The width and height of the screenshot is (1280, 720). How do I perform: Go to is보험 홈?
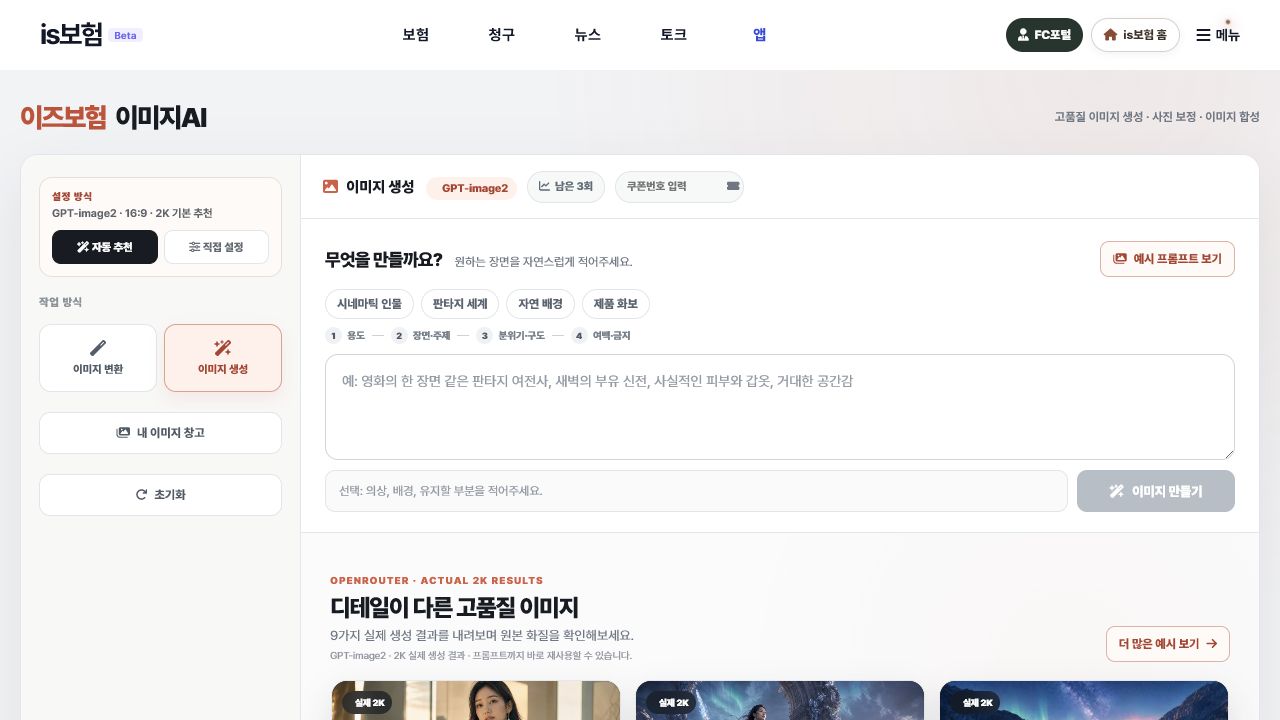tap(1135, 34)
